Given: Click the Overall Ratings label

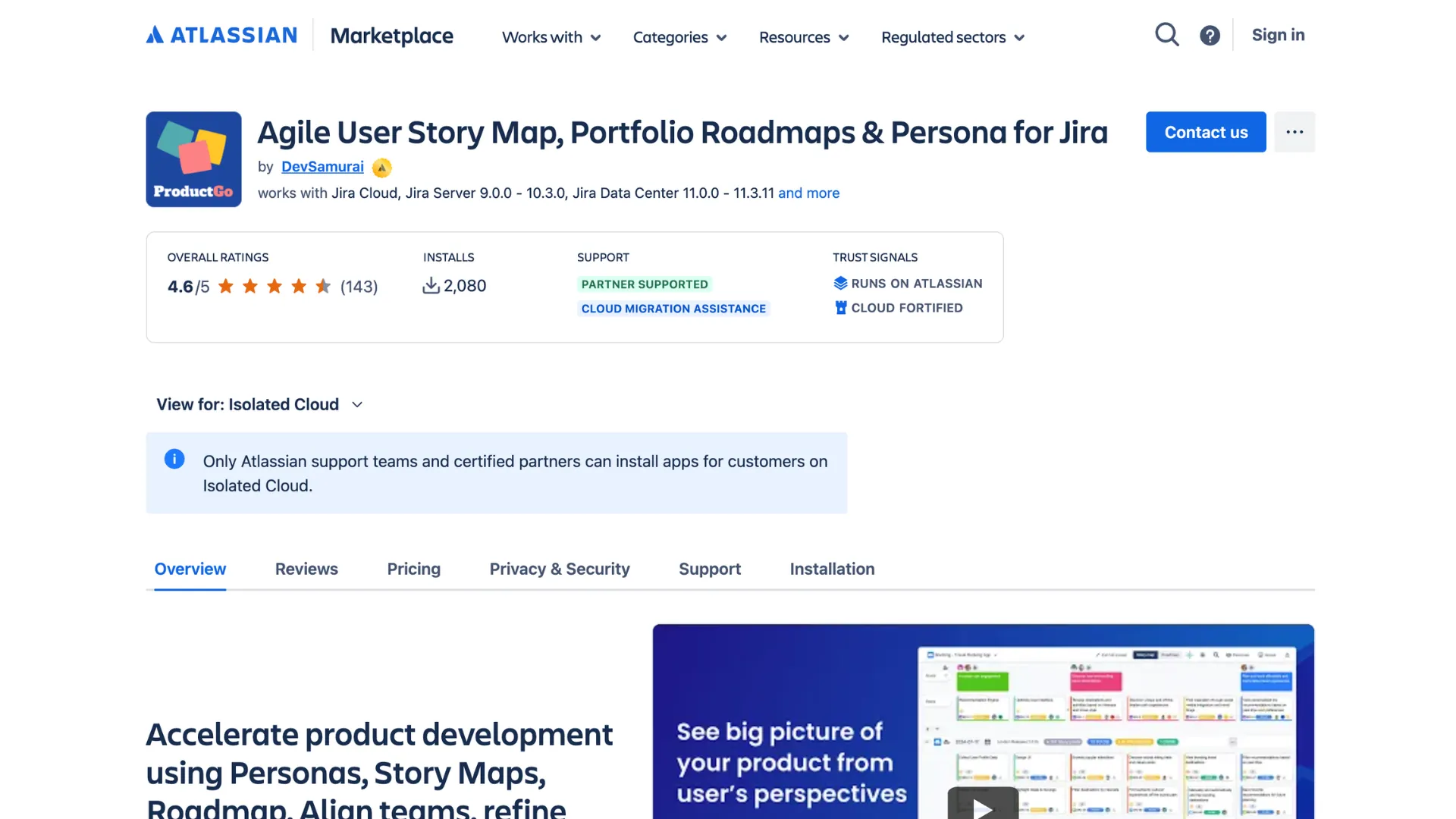Looking at the screenshot, I should 218,258.
